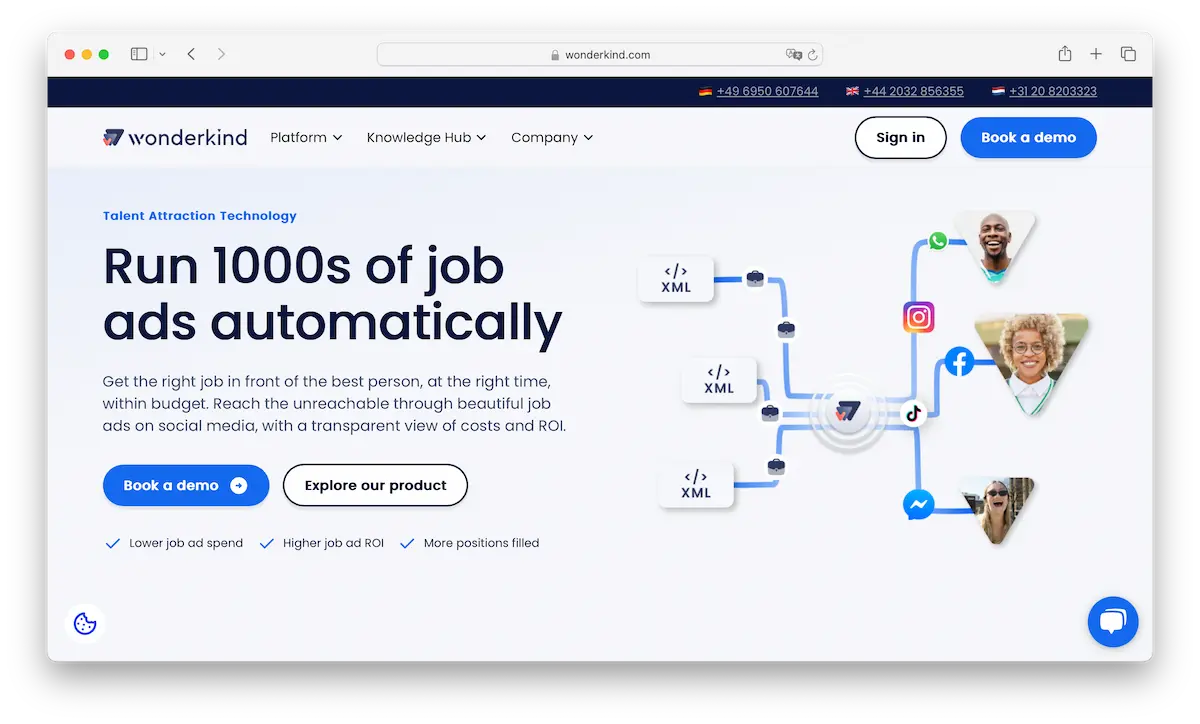Click the top XML feed node
This screenshot has height=724, width=1200.
coord(676,280)
